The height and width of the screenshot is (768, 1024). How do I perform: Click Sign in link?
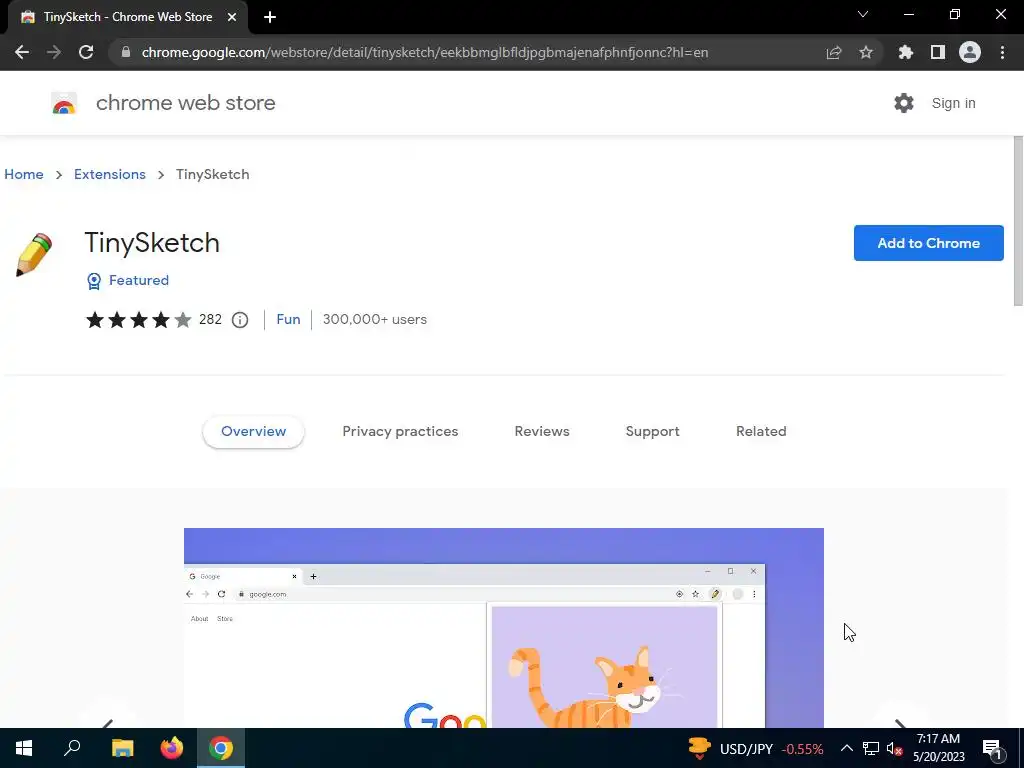pyautogui.click(x=953, y=103)
